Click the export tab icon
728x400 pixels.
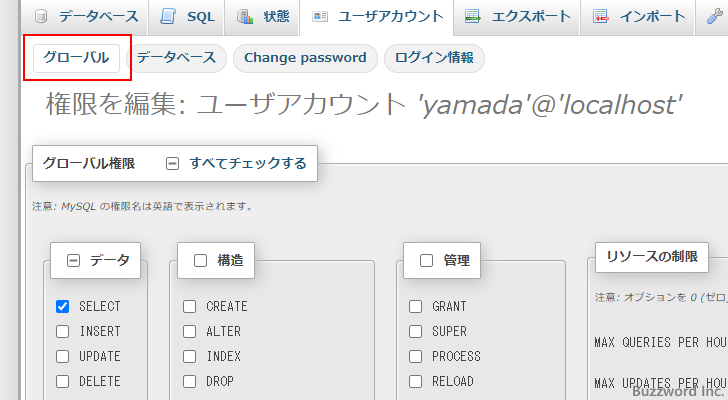[x=473, y=17]
